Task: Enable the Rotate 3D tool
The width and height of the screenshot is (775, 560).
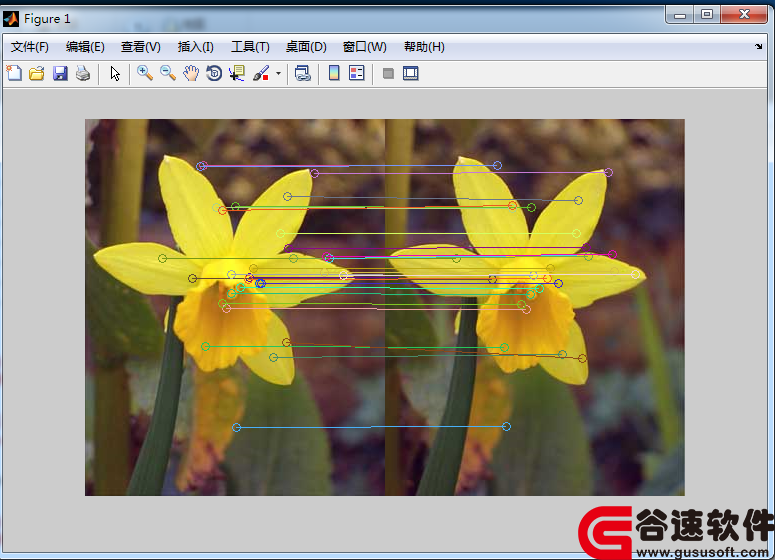Action: [214, 73]
